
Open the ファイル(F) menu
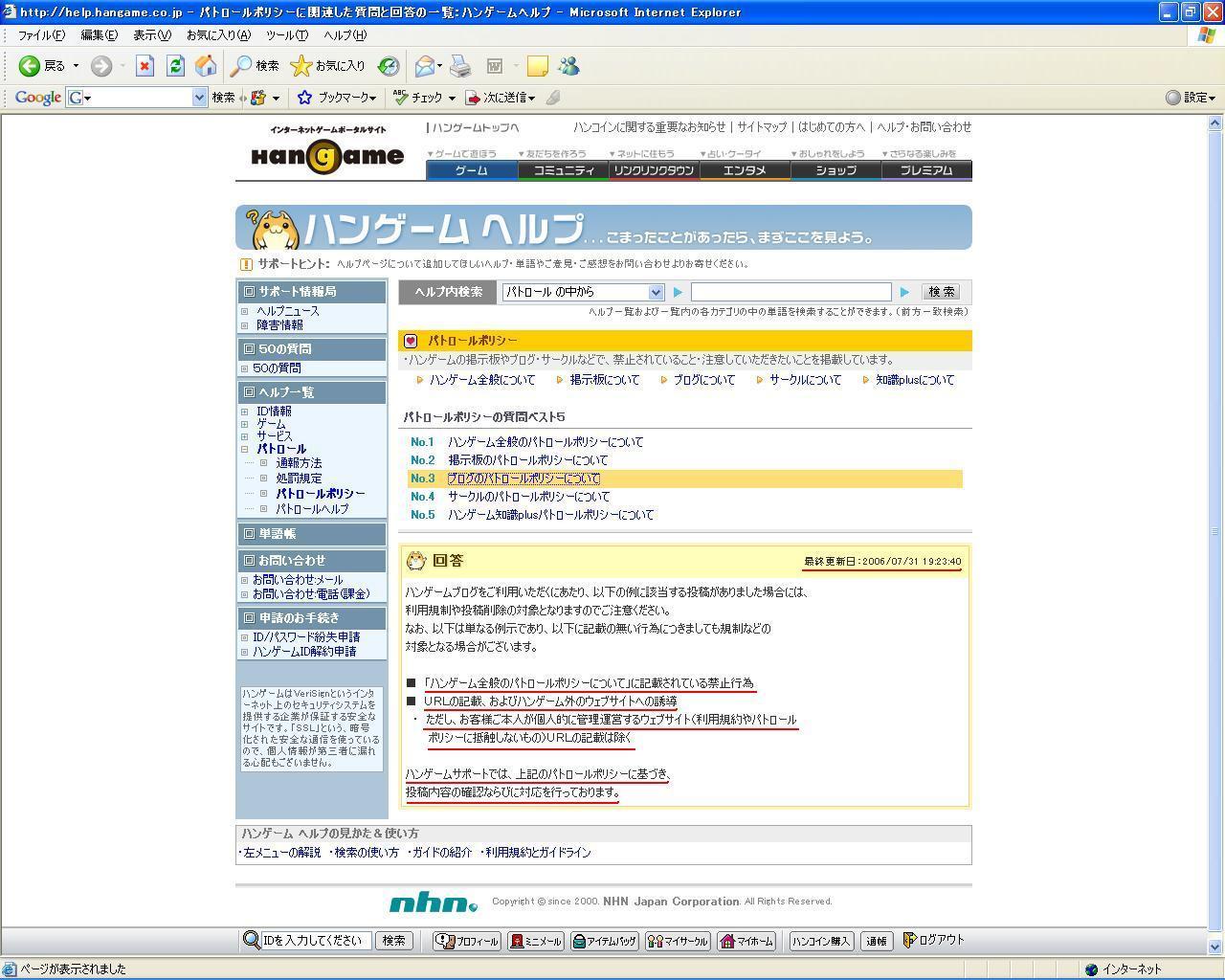pyautogui.click(x=41, y=35)
